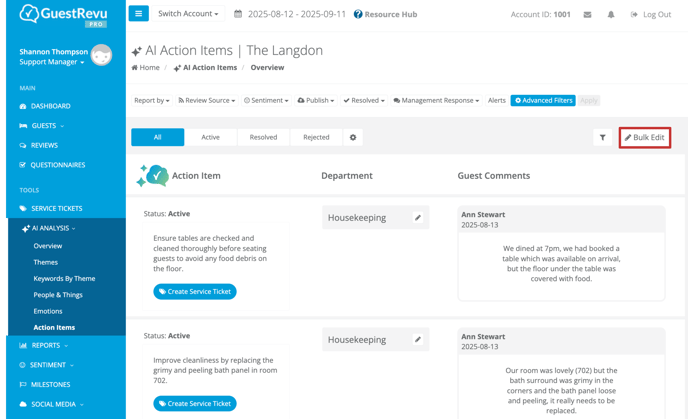Edit Housekeeping department on first action item
The image size is (688, 419).
[x=418, y=217]
